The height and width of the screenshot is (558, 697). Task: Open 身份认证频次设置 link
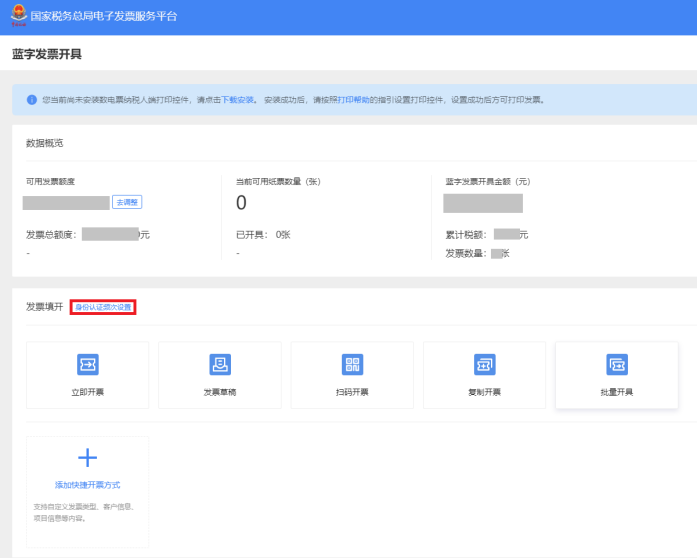pyautogui.click(x=103, y=307)
